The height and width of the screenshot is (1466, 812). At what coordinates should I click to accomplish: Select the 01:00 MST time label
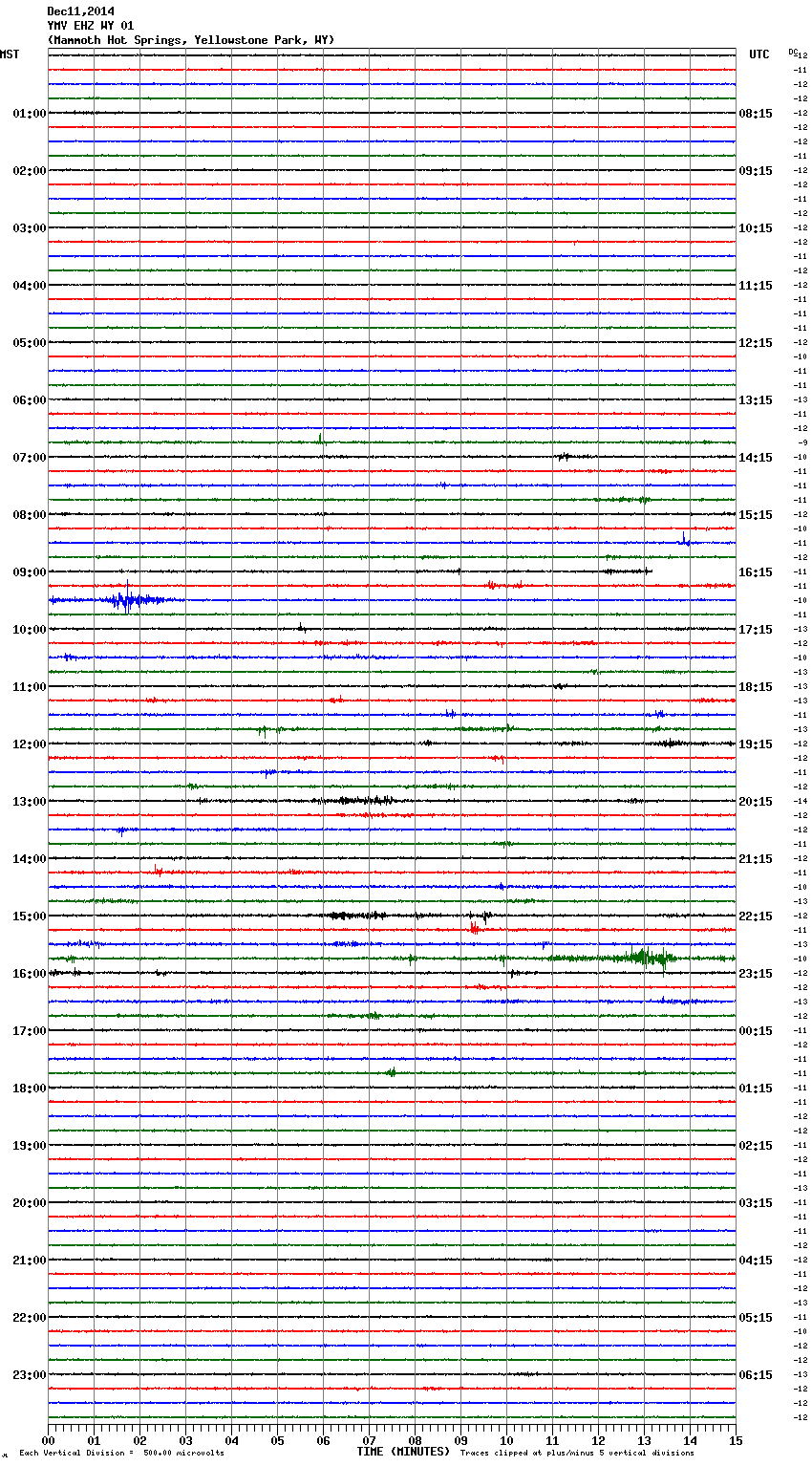click(x=30, y=114)
